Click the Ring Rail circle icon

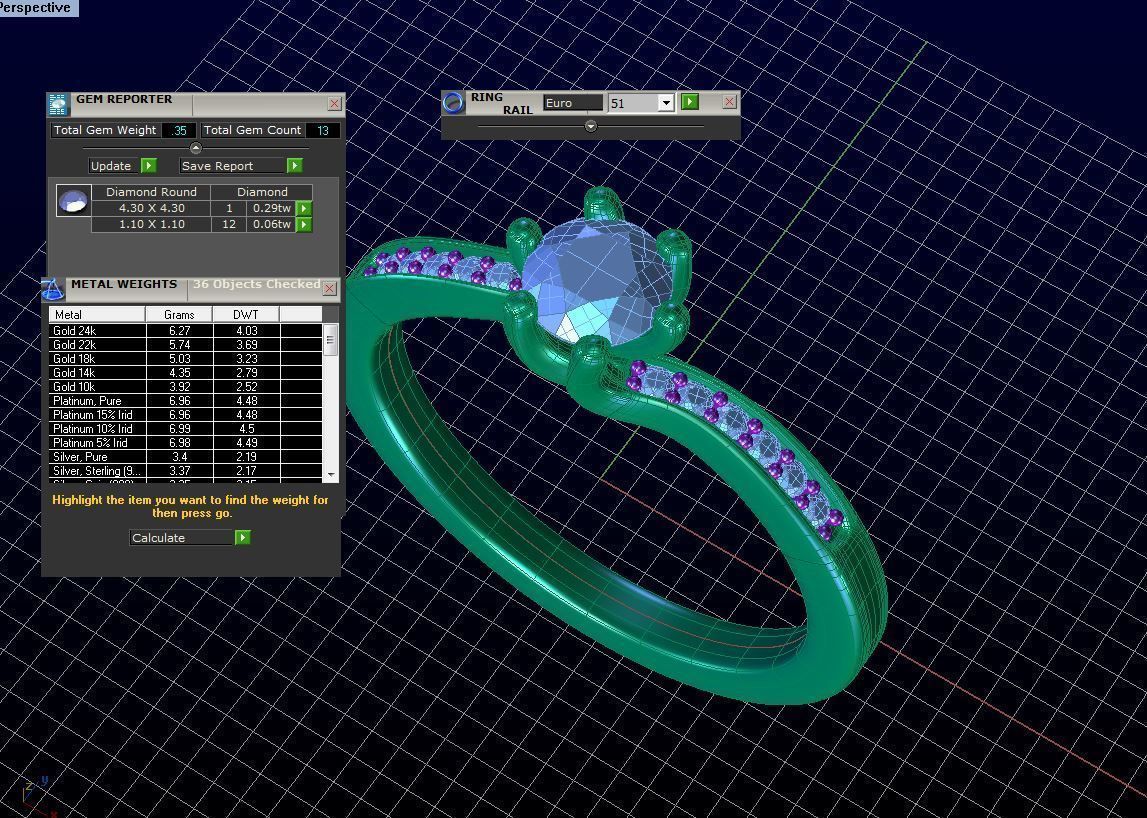pos(454,102)
